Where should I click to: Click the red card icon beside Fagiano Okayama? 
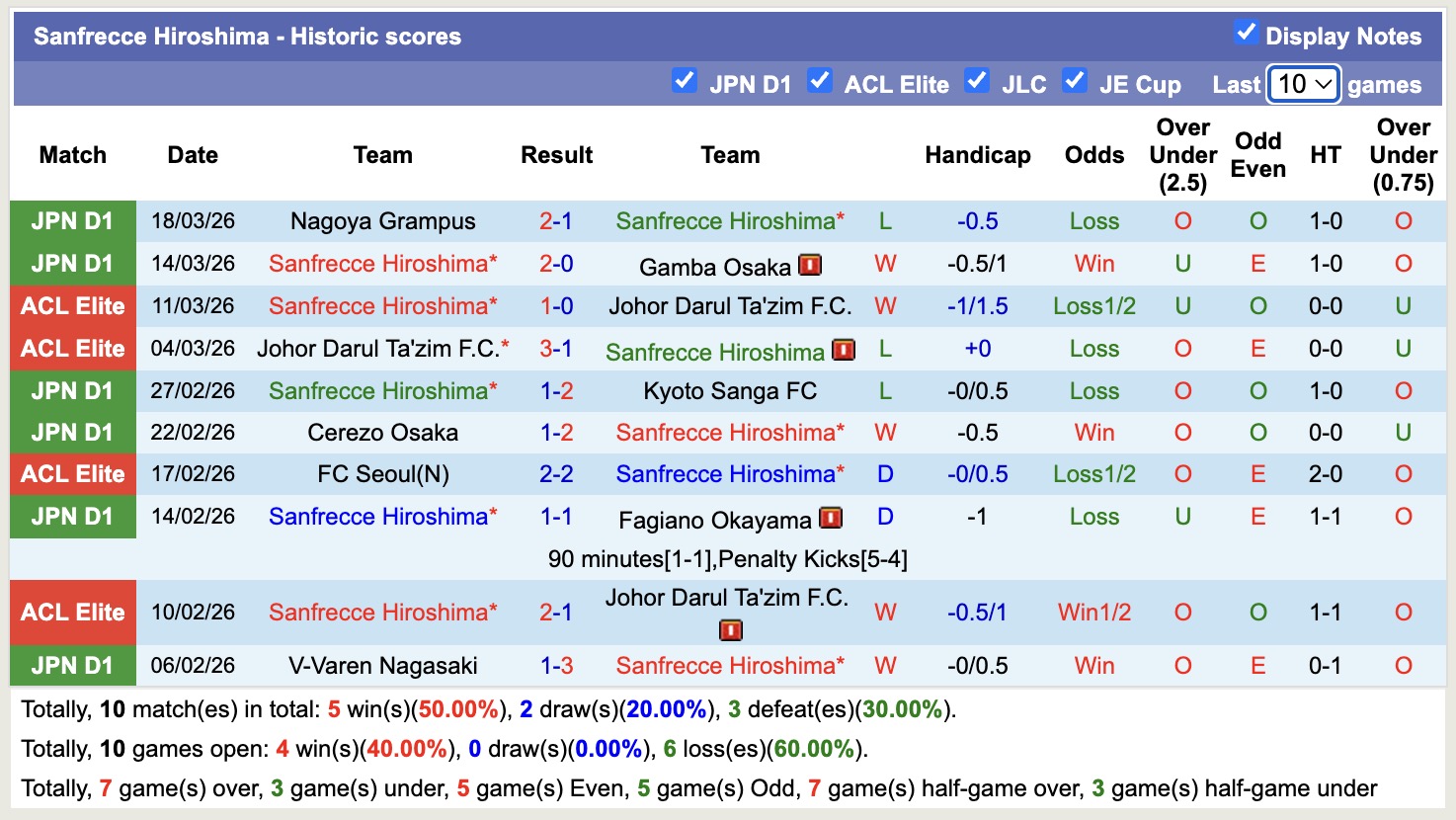click(x=832, y=517)
